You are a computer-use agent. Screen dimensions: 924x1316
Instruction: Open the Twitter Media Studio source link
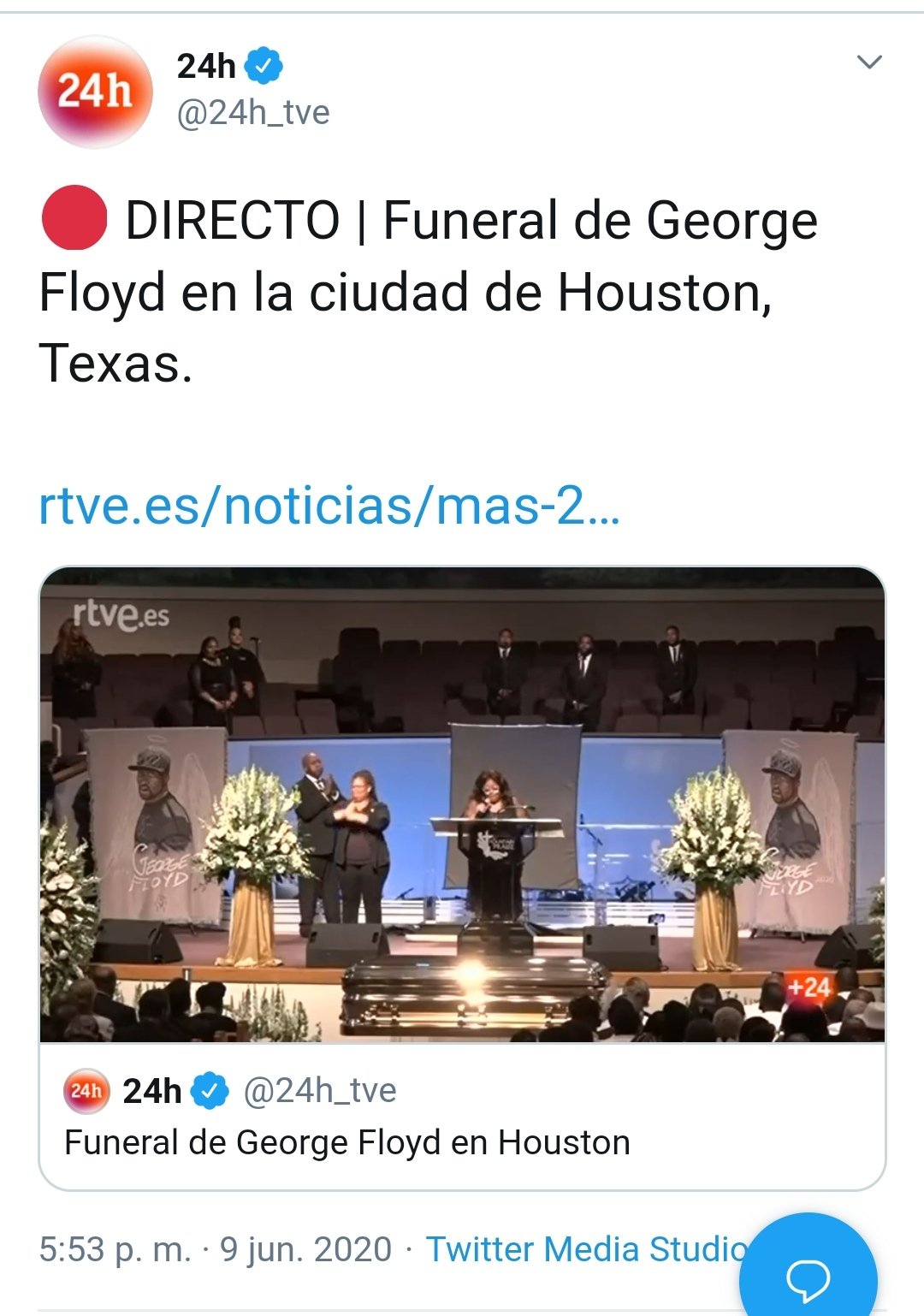point(586,1249)
